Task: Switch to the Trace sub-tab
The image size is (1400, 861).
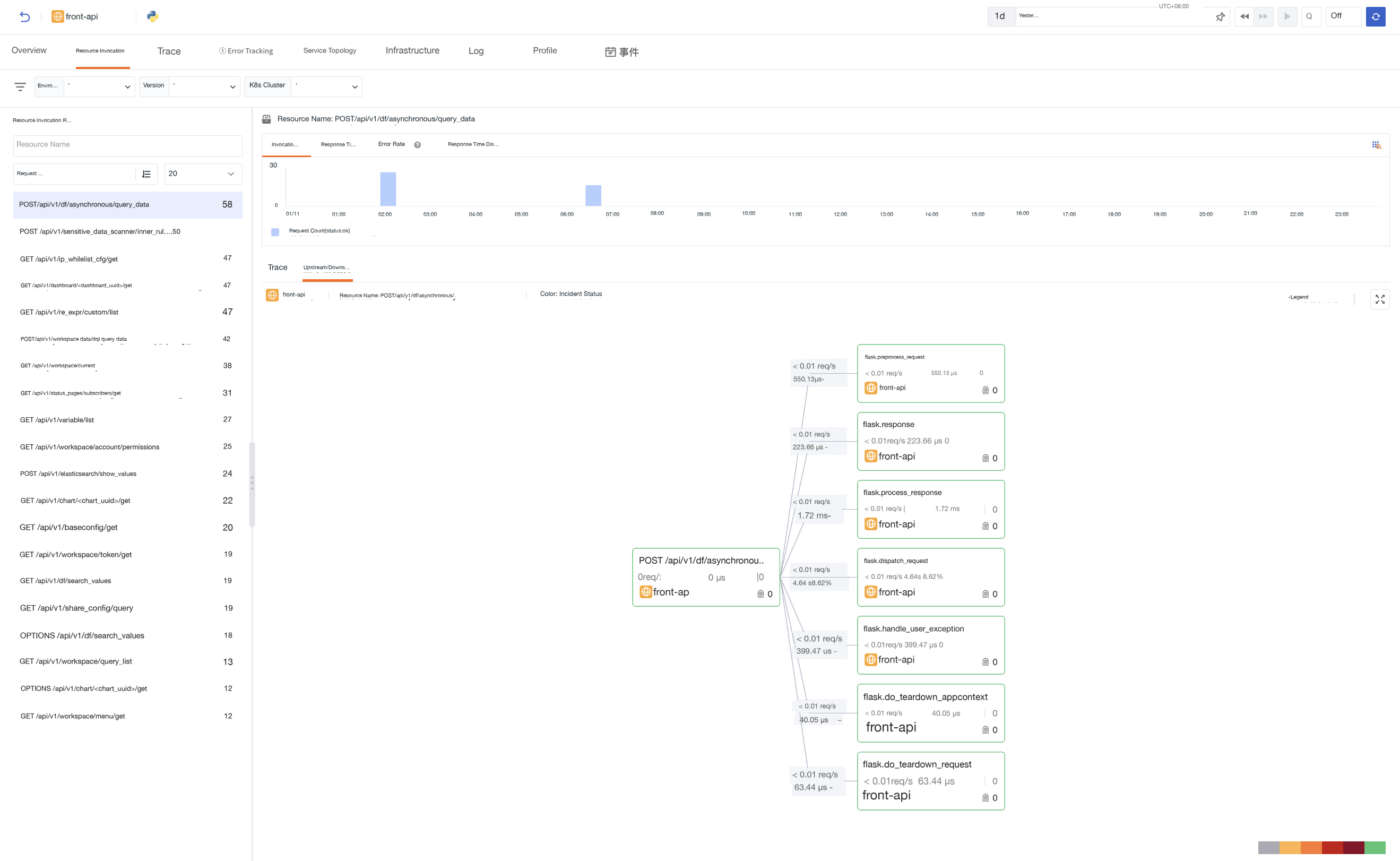Action: [278, 267]
